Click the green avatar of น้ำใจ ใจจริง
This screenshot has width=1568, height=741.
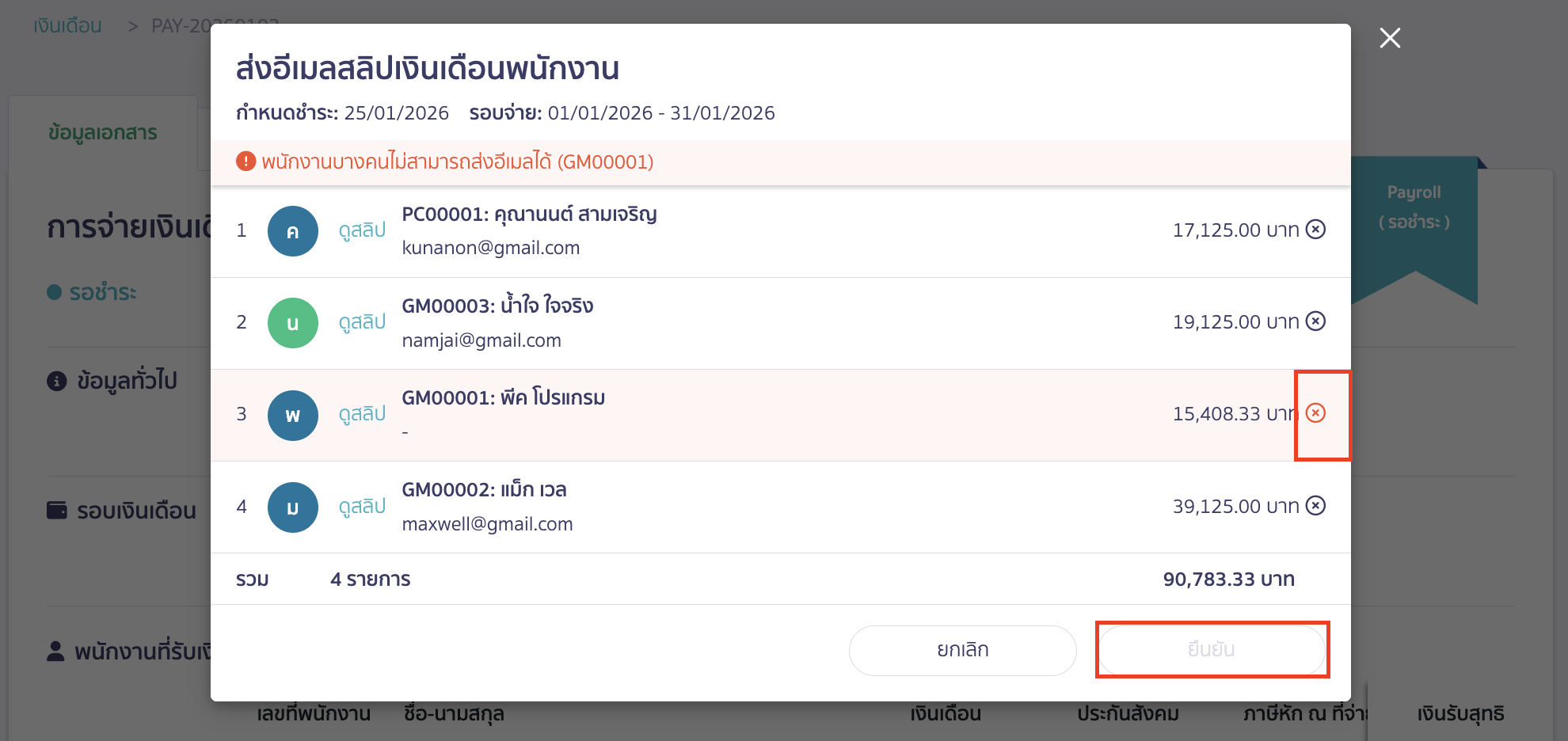point(292,322)
